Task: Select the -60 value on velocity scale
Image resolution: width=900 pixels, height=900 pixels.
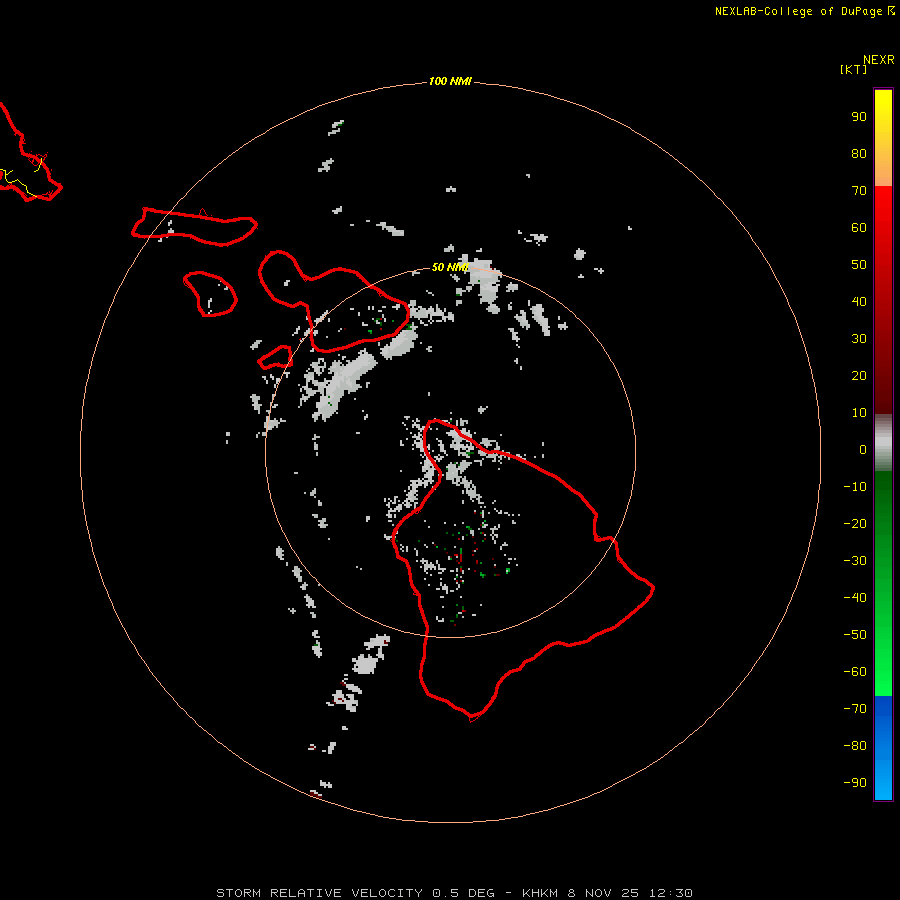Action: [855, 672]
